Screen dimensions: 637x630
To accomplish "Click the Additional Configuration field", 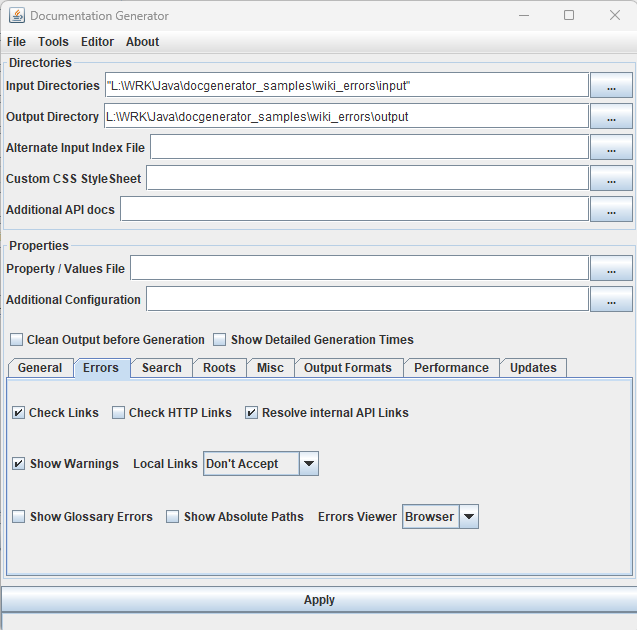I will (367, 299).
